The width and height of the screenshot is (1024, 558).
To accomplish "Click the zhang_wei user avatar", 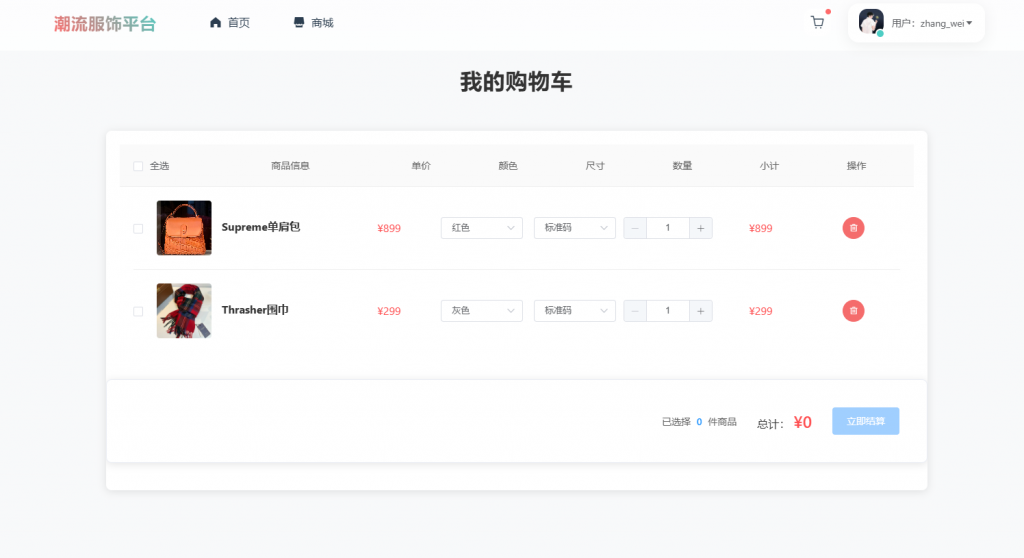I will [871, 22].
